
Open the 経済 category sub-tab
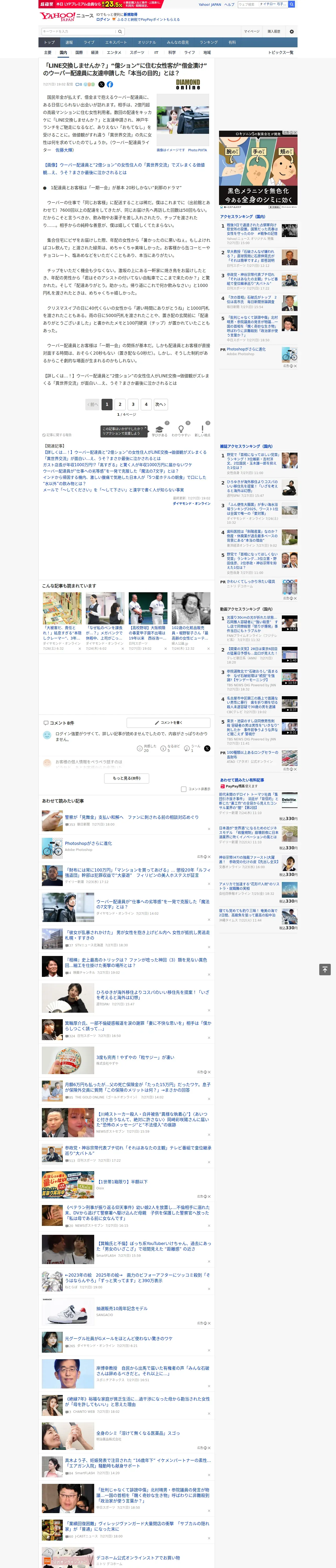(x=94, y=52)
